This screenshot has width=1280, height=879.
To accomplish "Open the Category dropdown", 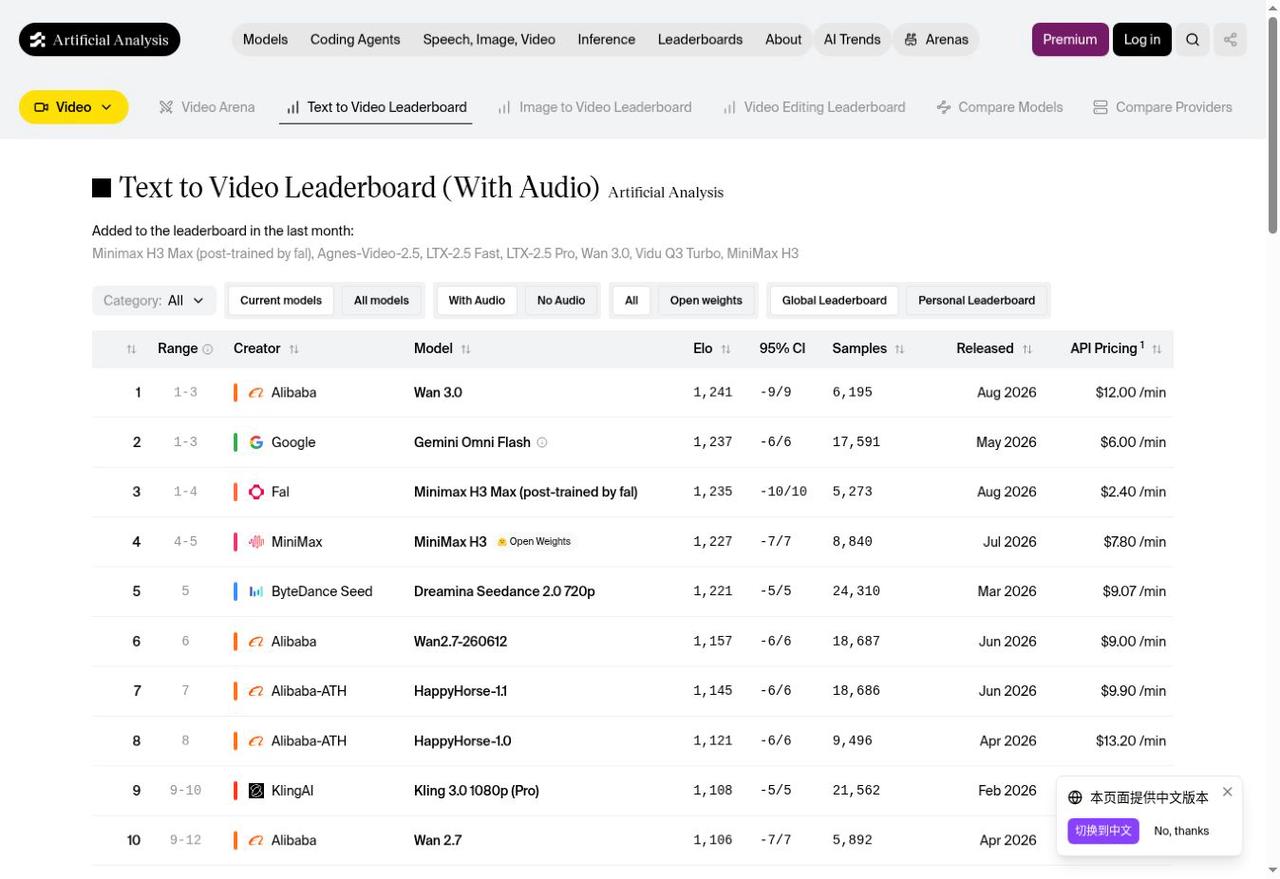I will [x=154, y=301].
